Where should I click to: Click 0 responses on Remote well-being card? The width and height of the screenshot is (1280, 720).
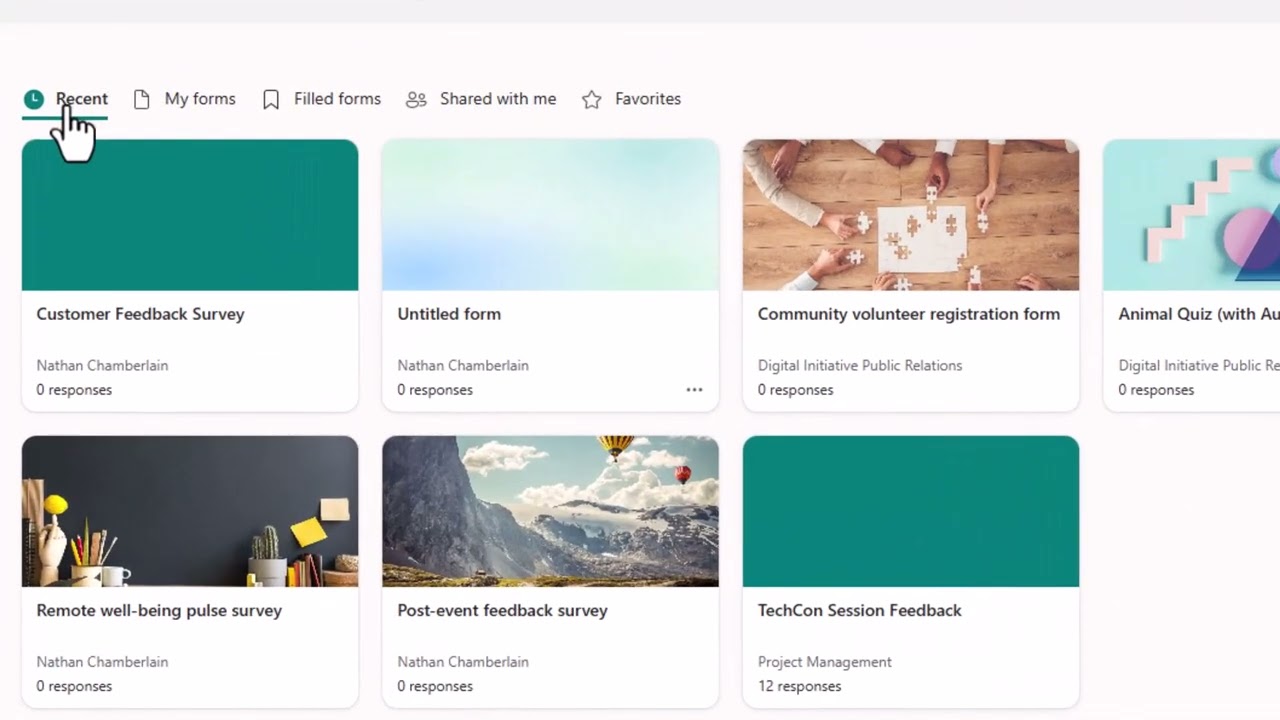coord(74,686)
